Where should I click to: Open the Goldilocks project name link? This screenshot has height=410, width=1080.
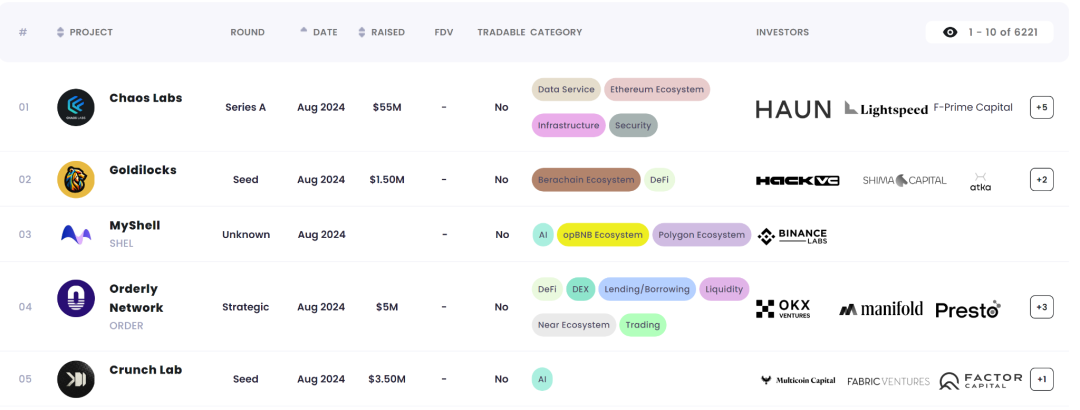coord(143,170)
